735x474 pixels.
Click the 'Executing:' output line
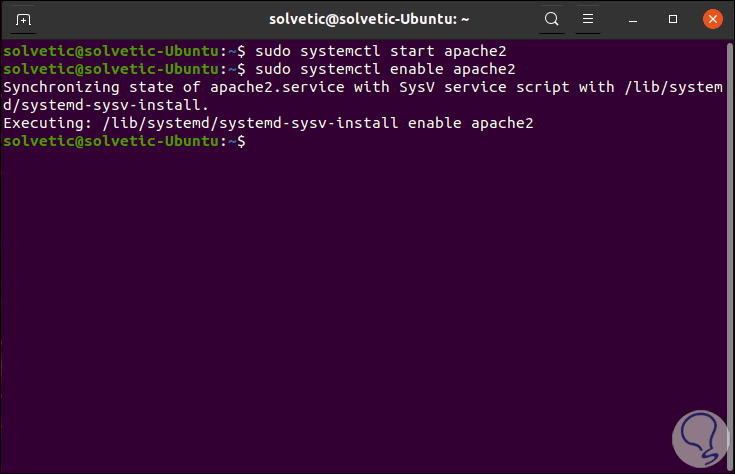[x=268, y=123]
